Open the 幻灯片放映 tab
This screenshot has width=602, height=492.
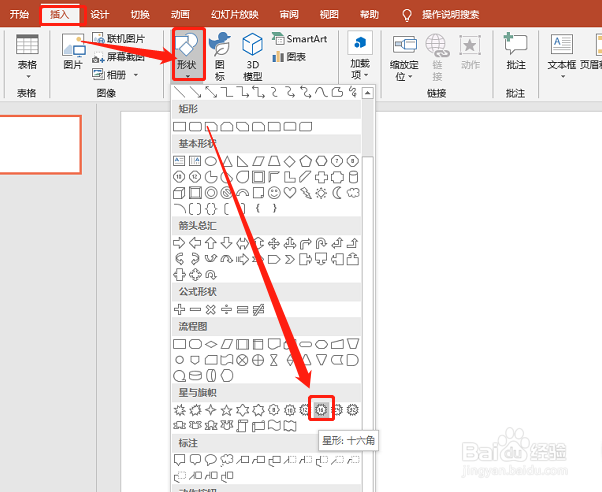click(235, 15)
